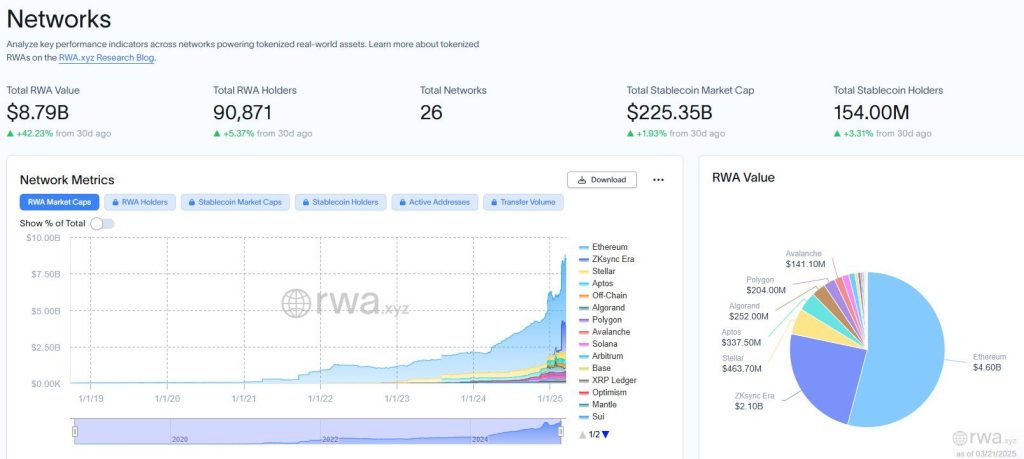Click the left range navigator handle

pyautogui.click(x=74, y=432)
